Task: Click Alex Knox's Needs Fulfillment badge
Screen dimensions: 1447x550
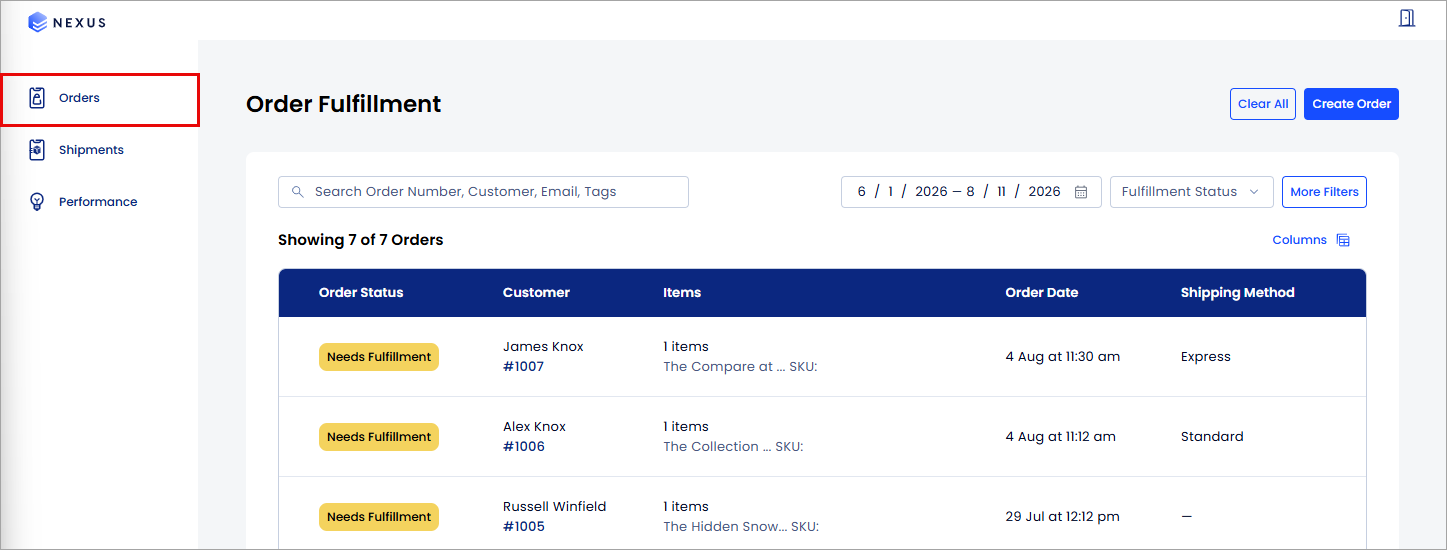Action: click(x=379, y=437)
